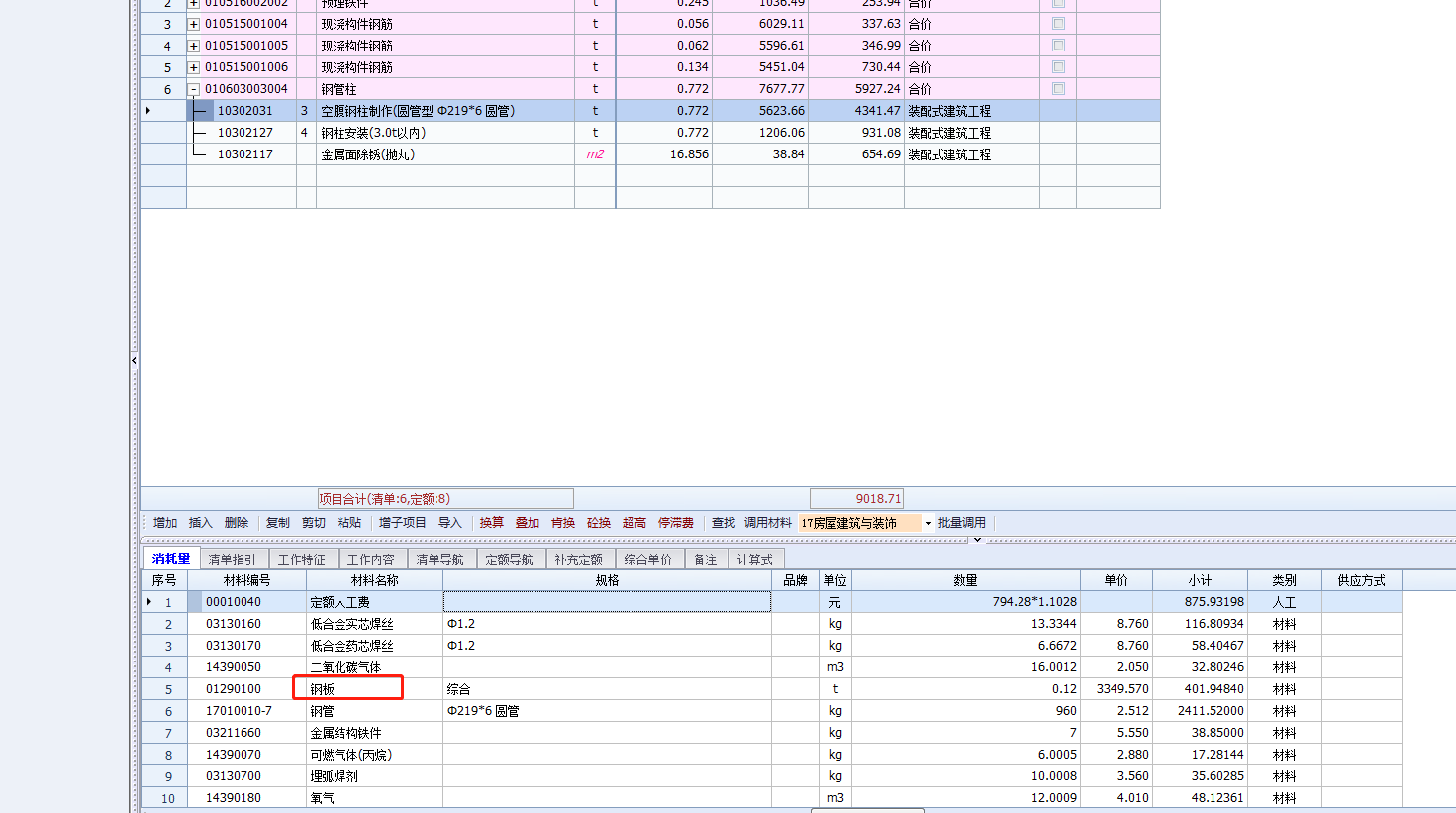Screen dimensions: 1456x813
Task: Tick the checkbox in row 010515001004
Action: [1058, 23]
